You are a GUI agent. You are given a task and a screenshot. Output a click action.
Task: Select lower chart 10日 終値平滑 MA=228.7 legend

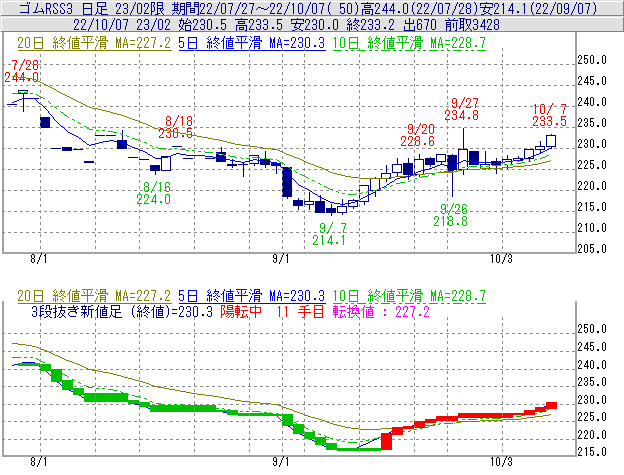(409, 296)
